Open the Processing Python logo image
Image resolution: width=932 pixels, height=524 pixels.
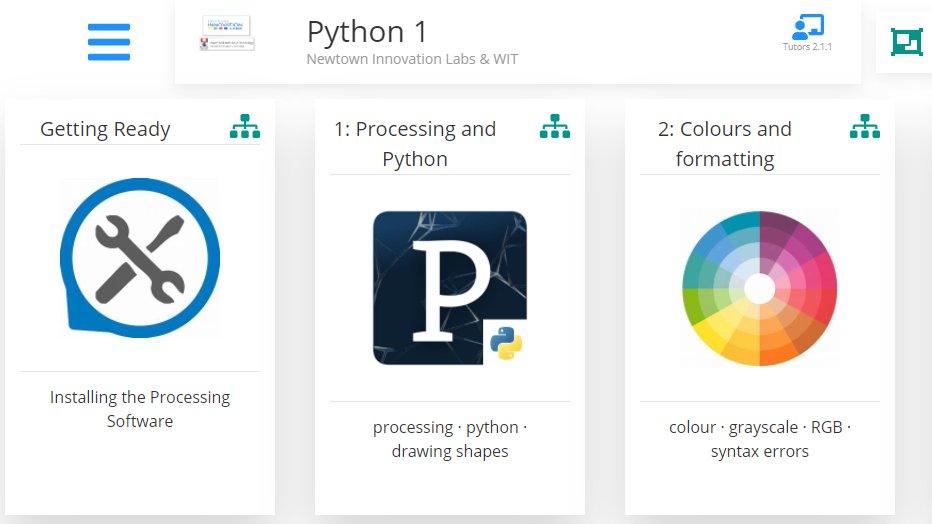click(450, 288)
